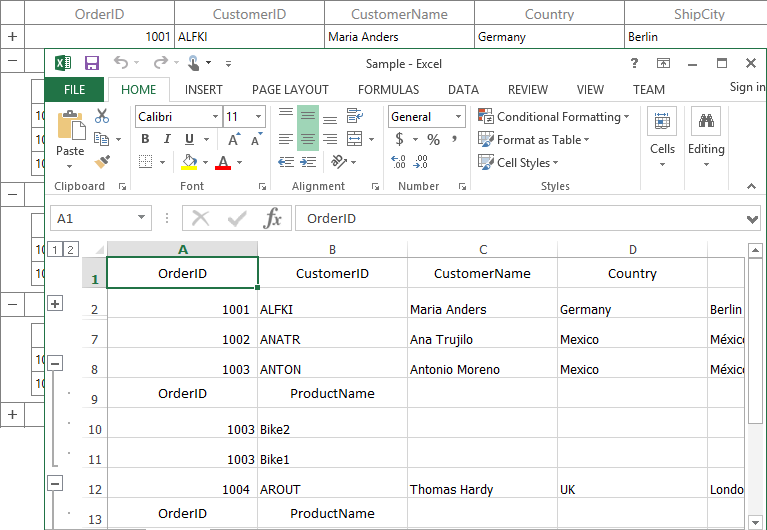Expand outline group at row 2
Image resolution: width=767 pixels, height=530 pixels.
(55, 303)
